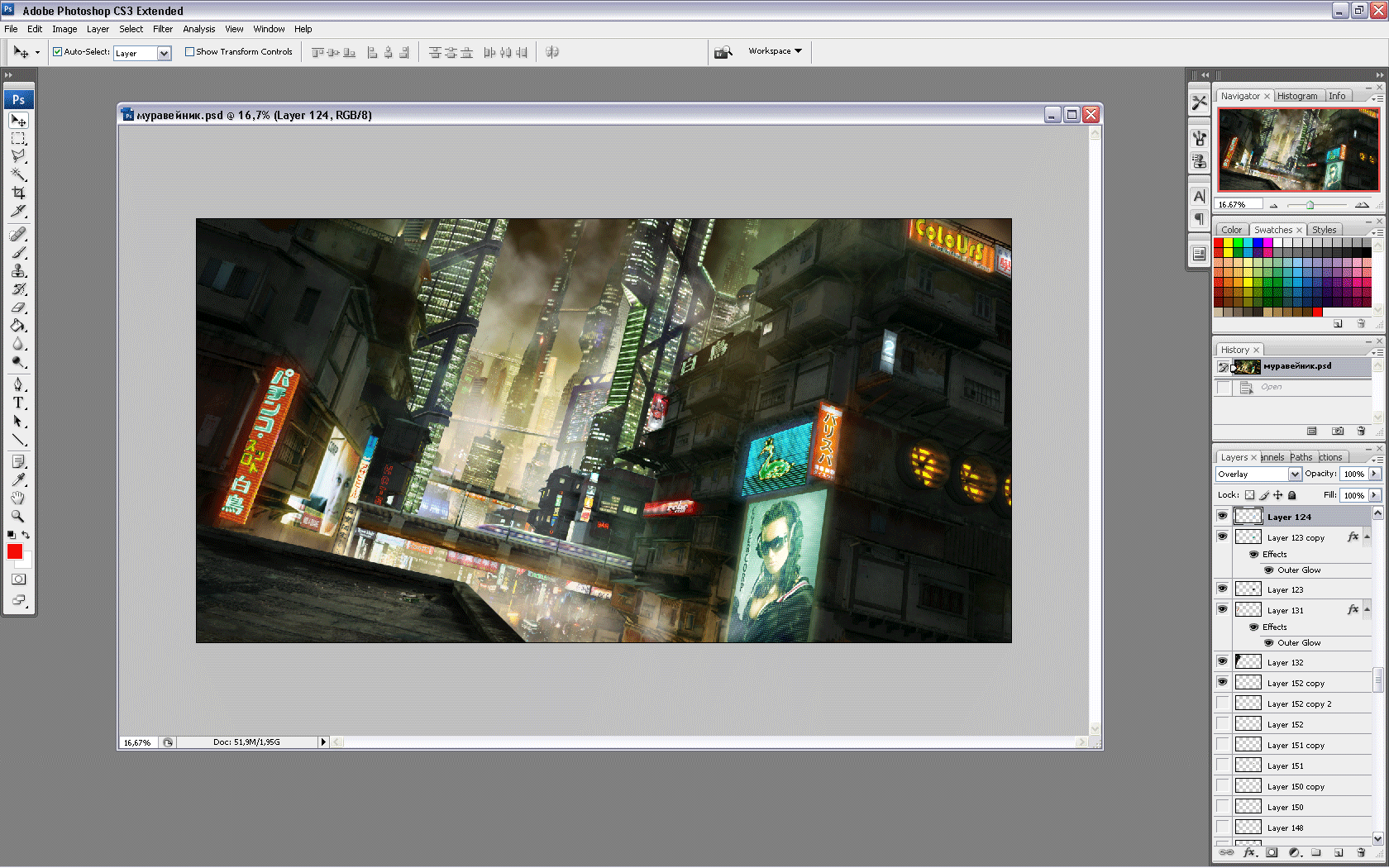Pick the Clone Stamp tool
The height and width of the screenshot is (868, 1389).
tap(18, 271)
